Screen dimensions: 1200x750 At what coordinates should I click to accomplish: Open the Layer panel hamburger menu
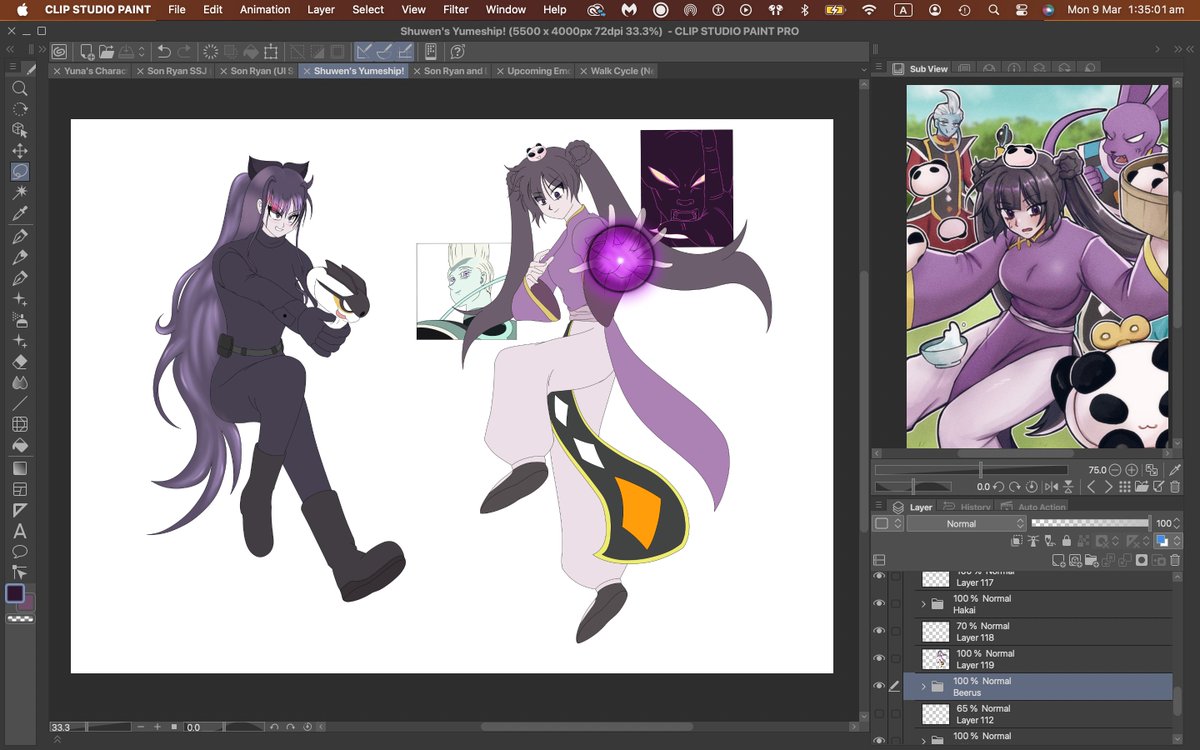point(879,505)
